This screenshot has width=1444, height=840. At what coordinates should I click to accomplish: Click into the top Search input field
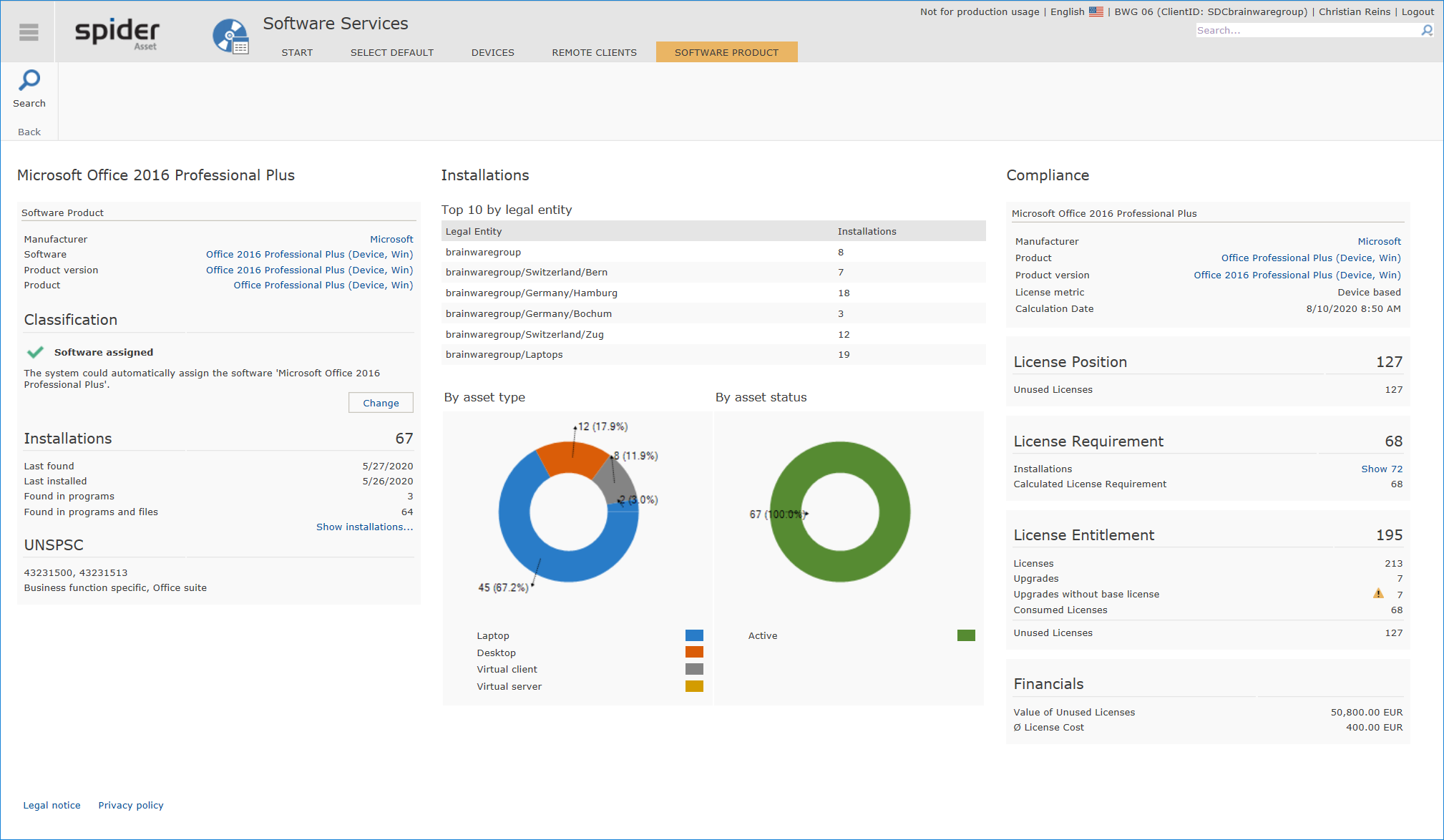pyautogui.click(x=1308, y=30)
